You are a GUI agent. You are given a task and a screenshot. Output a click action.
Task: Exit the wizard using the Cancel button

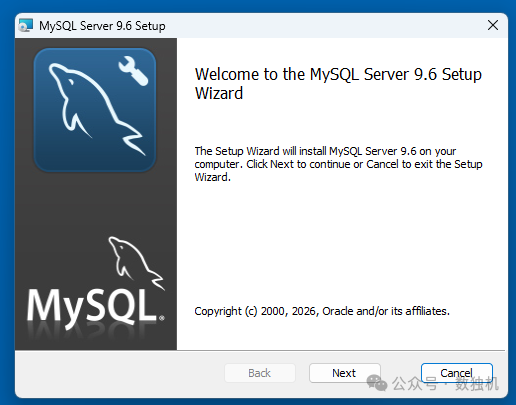point(457,373)
